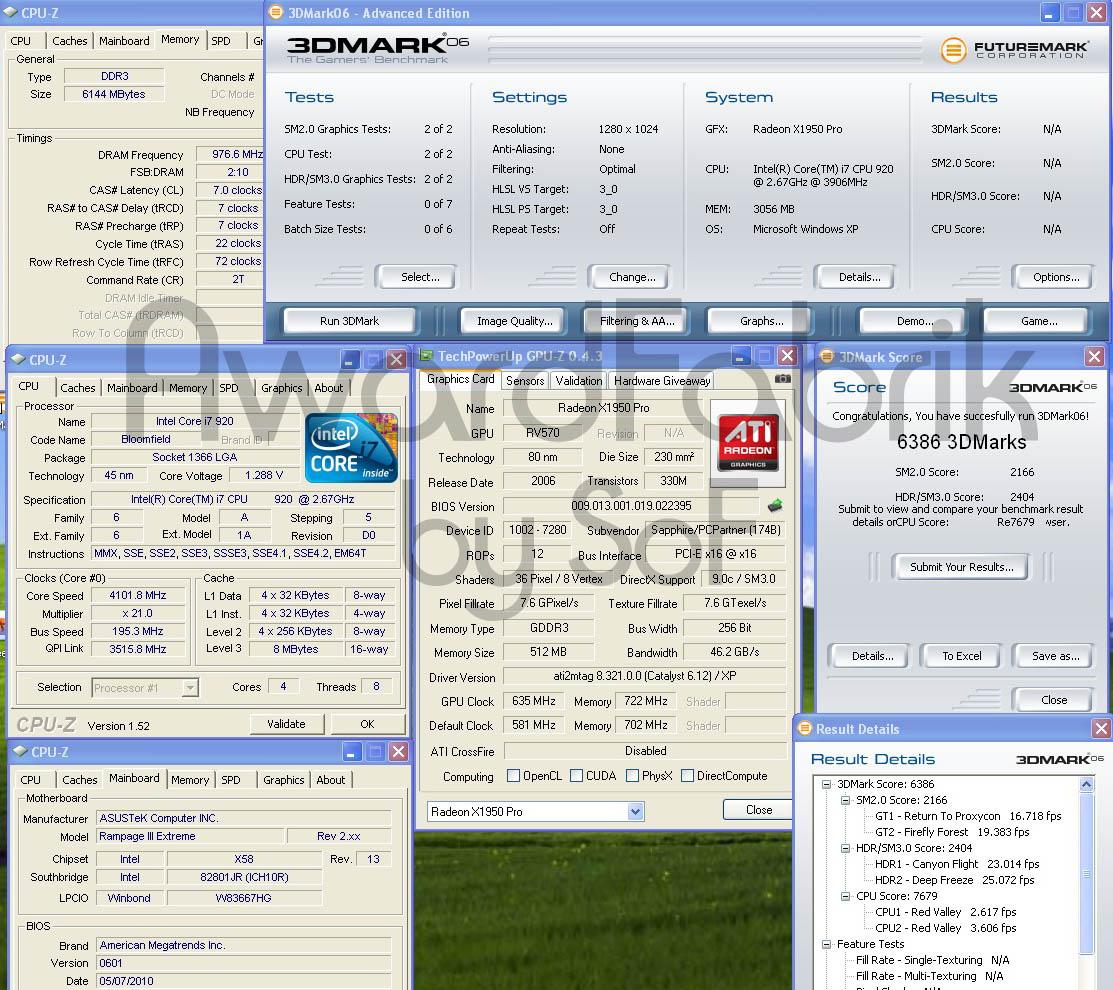Click the Futuremark Corporation logo

[x=1014, y=50]
